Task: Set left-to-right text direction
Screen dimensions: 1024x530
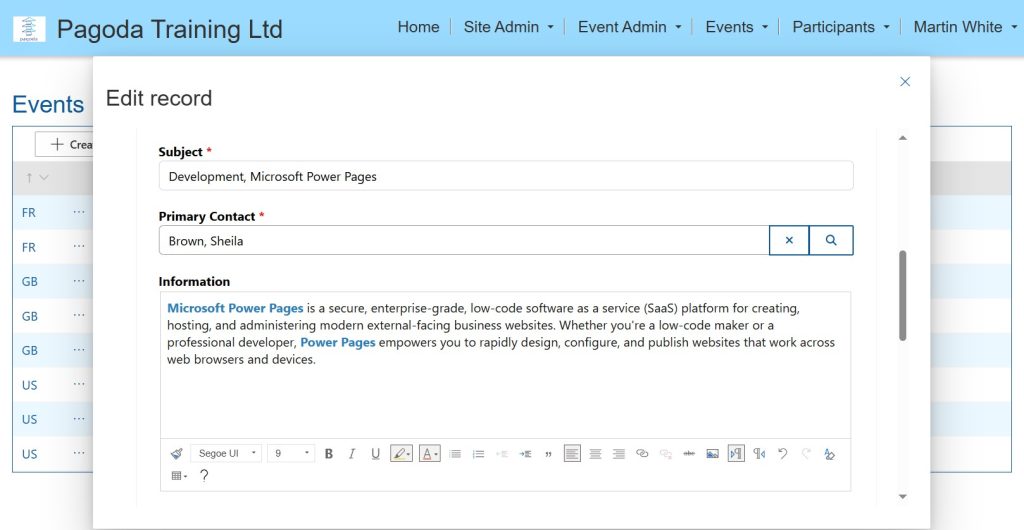Action: 736,454
